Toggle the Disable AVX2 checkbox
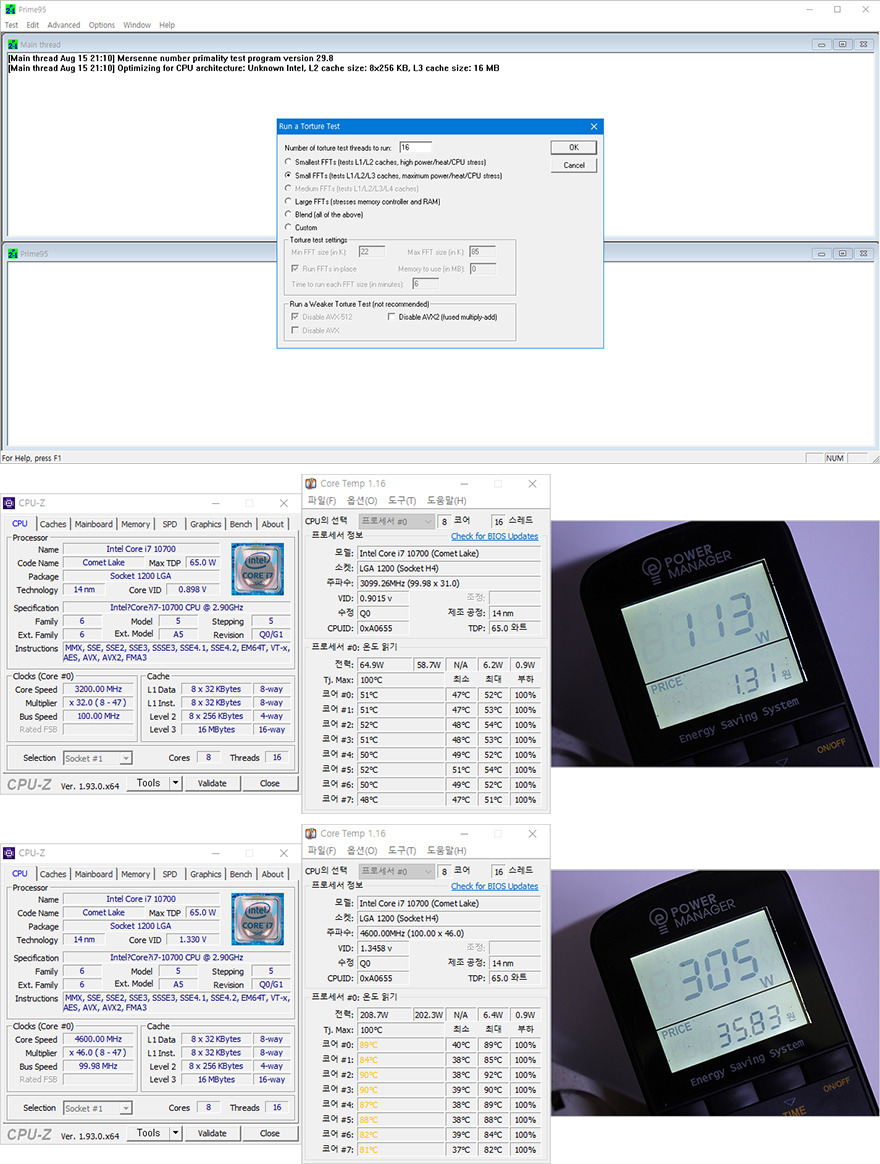The image size is (880, 1164). 391,317
